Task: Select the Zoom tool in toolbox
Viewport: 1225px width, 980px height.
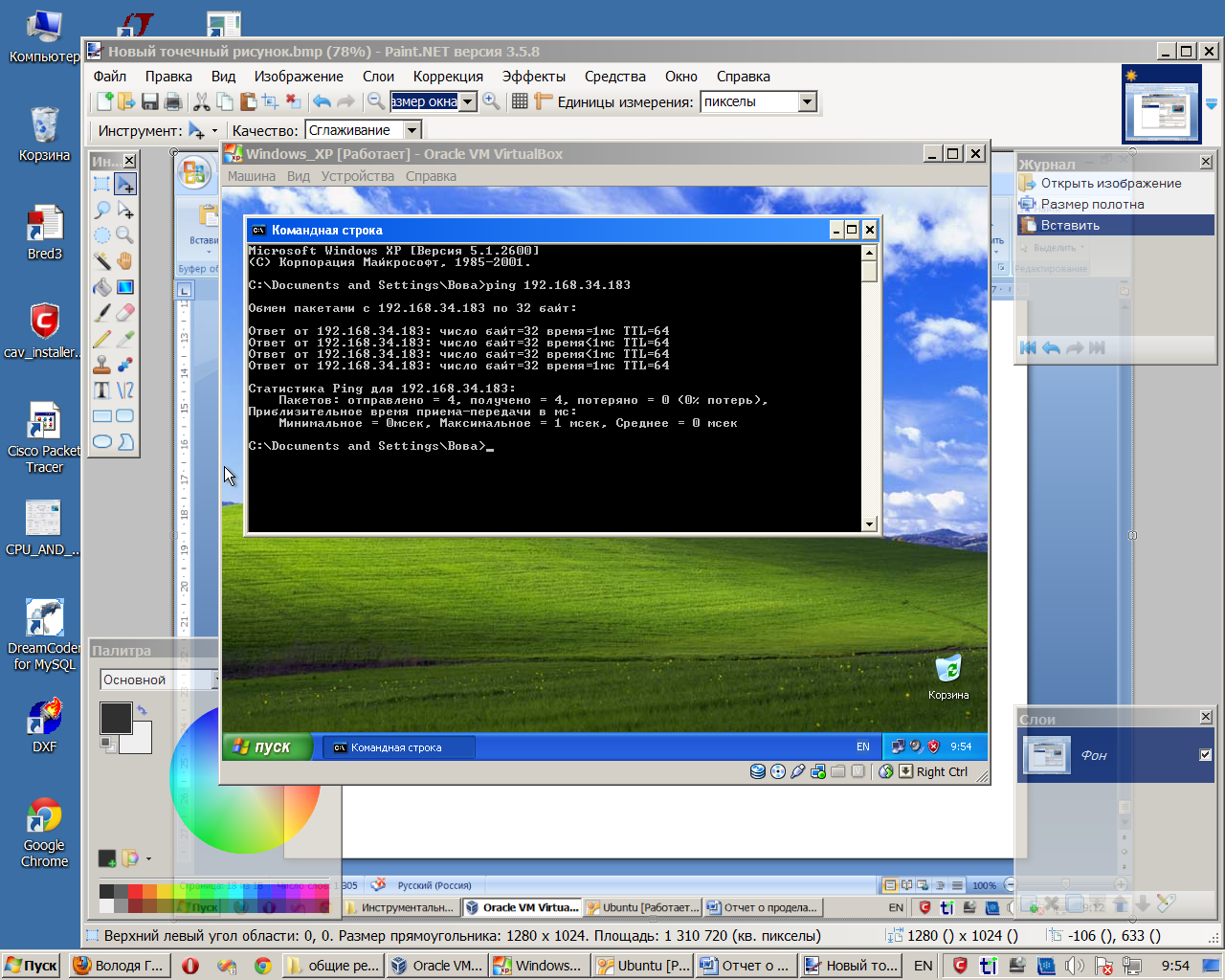Action: 125,235
